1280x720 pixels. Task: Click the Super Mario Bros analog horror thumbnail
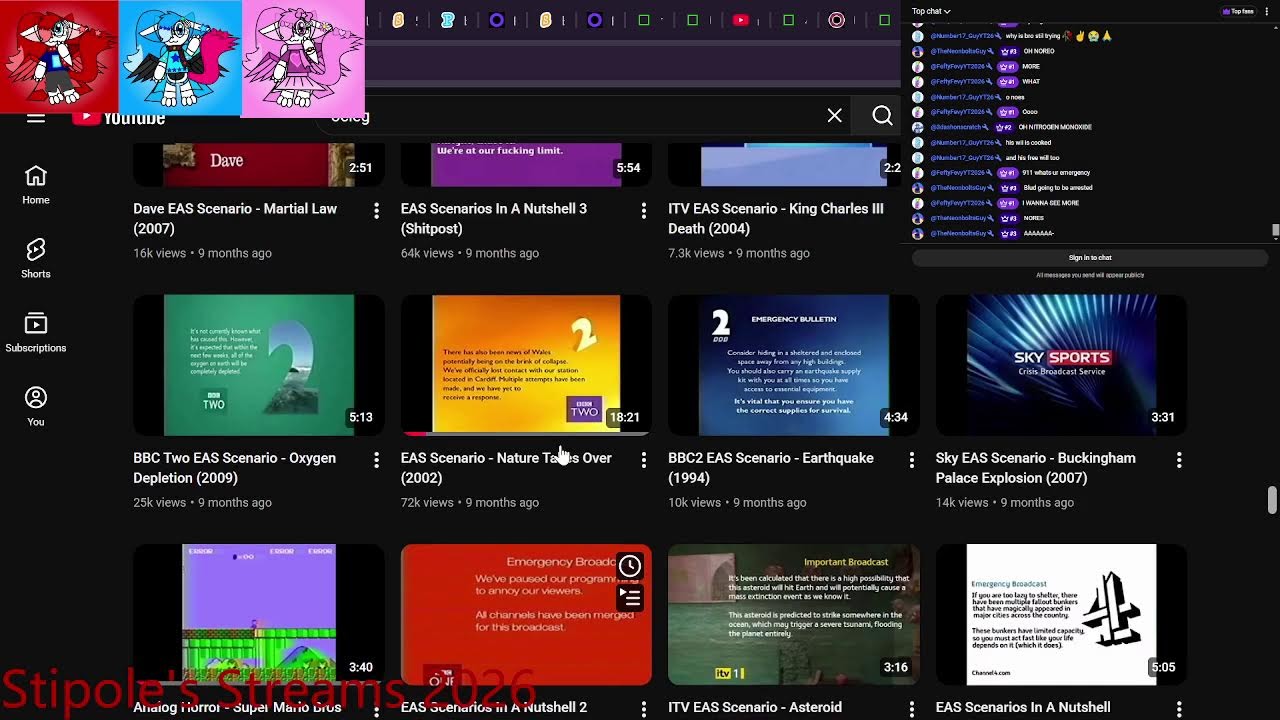[x=259, y=615]
